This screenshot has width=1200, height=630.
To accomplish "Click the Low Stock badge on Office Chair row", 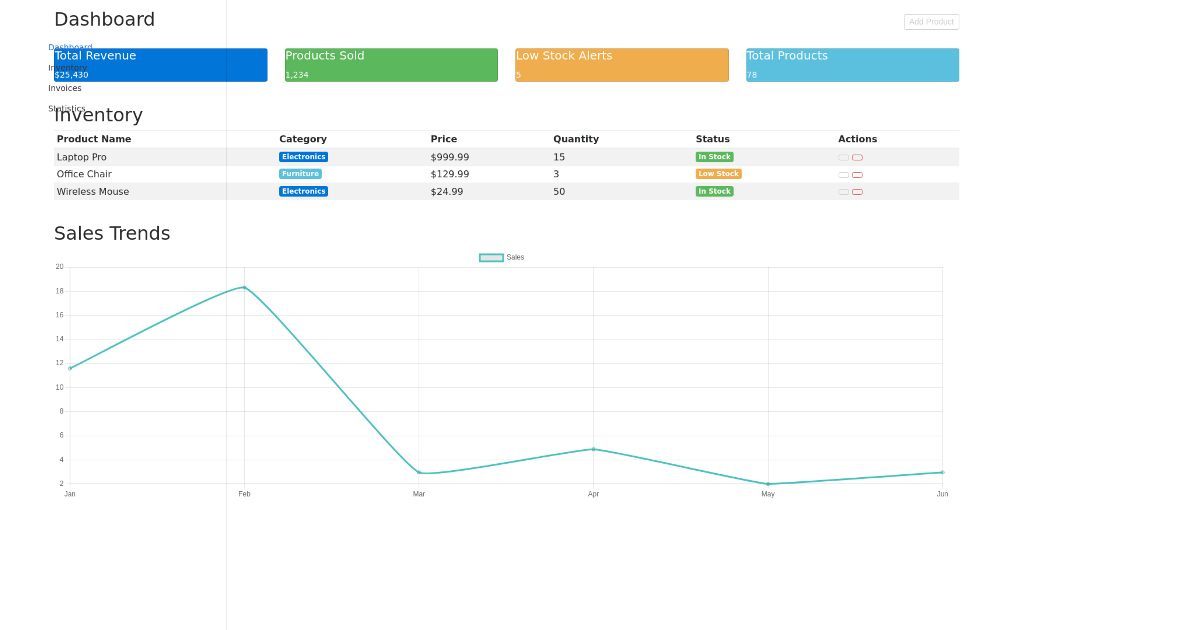I will 718,173.
